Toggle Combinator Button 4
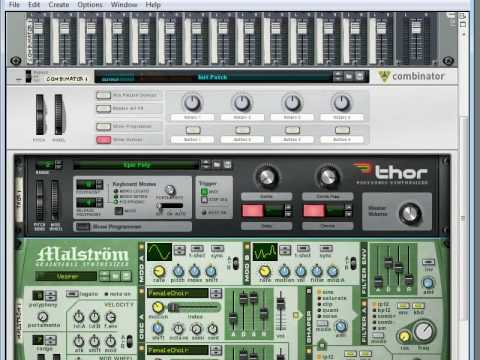480x360 pixels. tap(342, 130)
